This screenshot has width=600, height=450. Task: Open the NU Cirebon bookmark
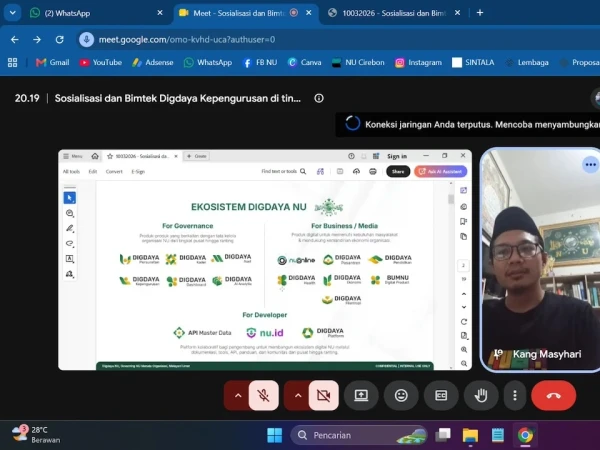pyautogui.click(x=358, y=62)
